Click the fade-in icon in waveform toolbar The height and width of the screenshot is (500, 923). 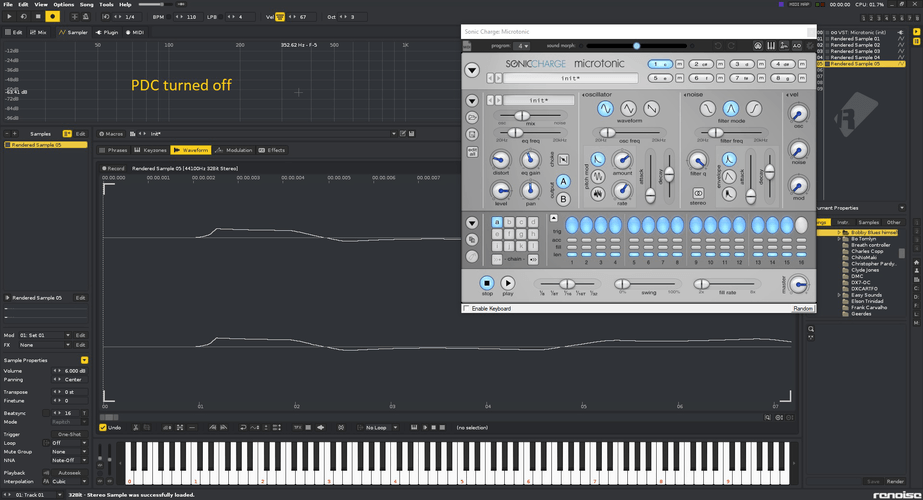pyautogui.click(x=213, y=428)
